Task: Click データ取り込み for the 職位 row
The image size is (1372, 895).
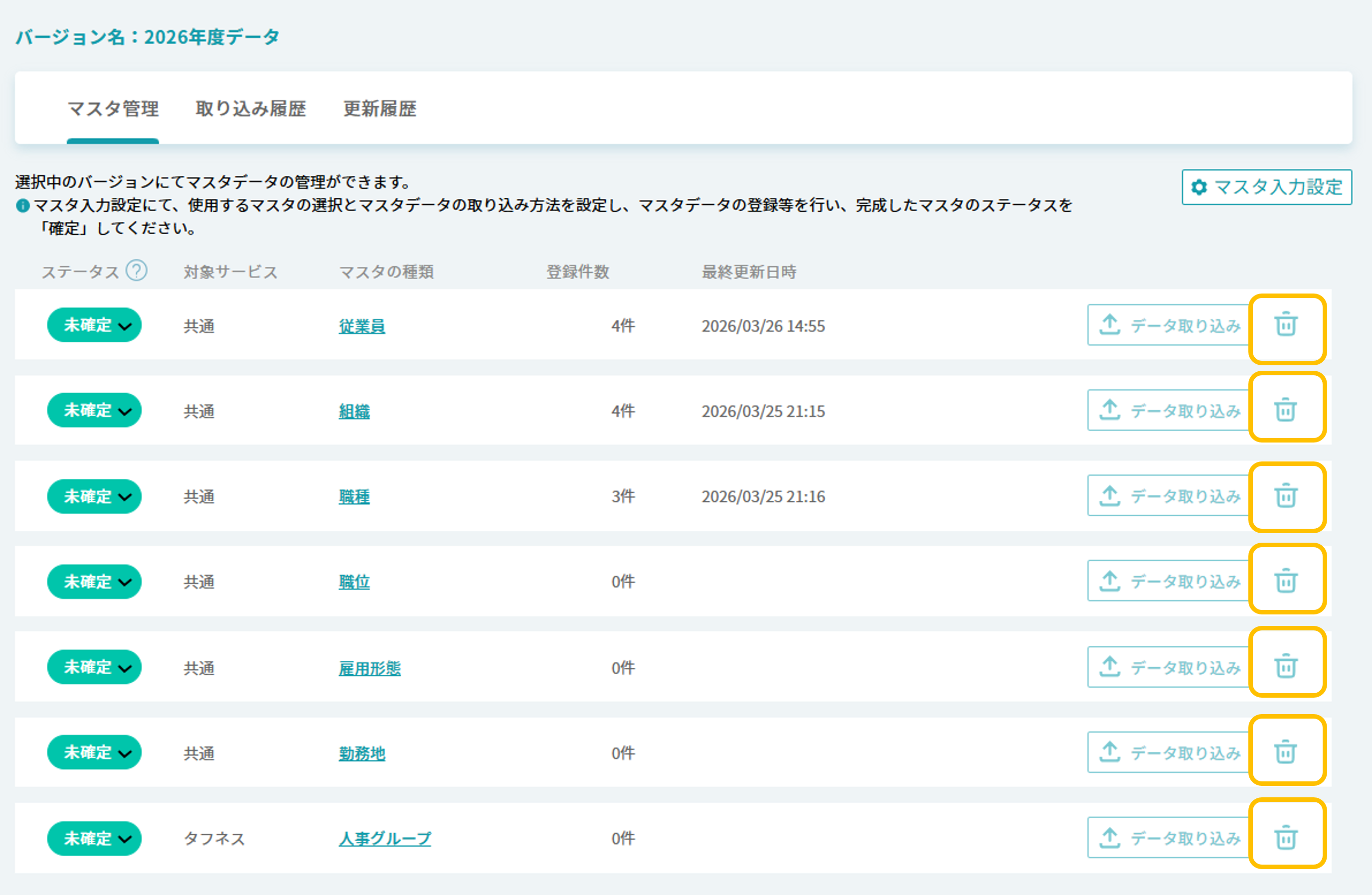Action: click(1169, 581)
